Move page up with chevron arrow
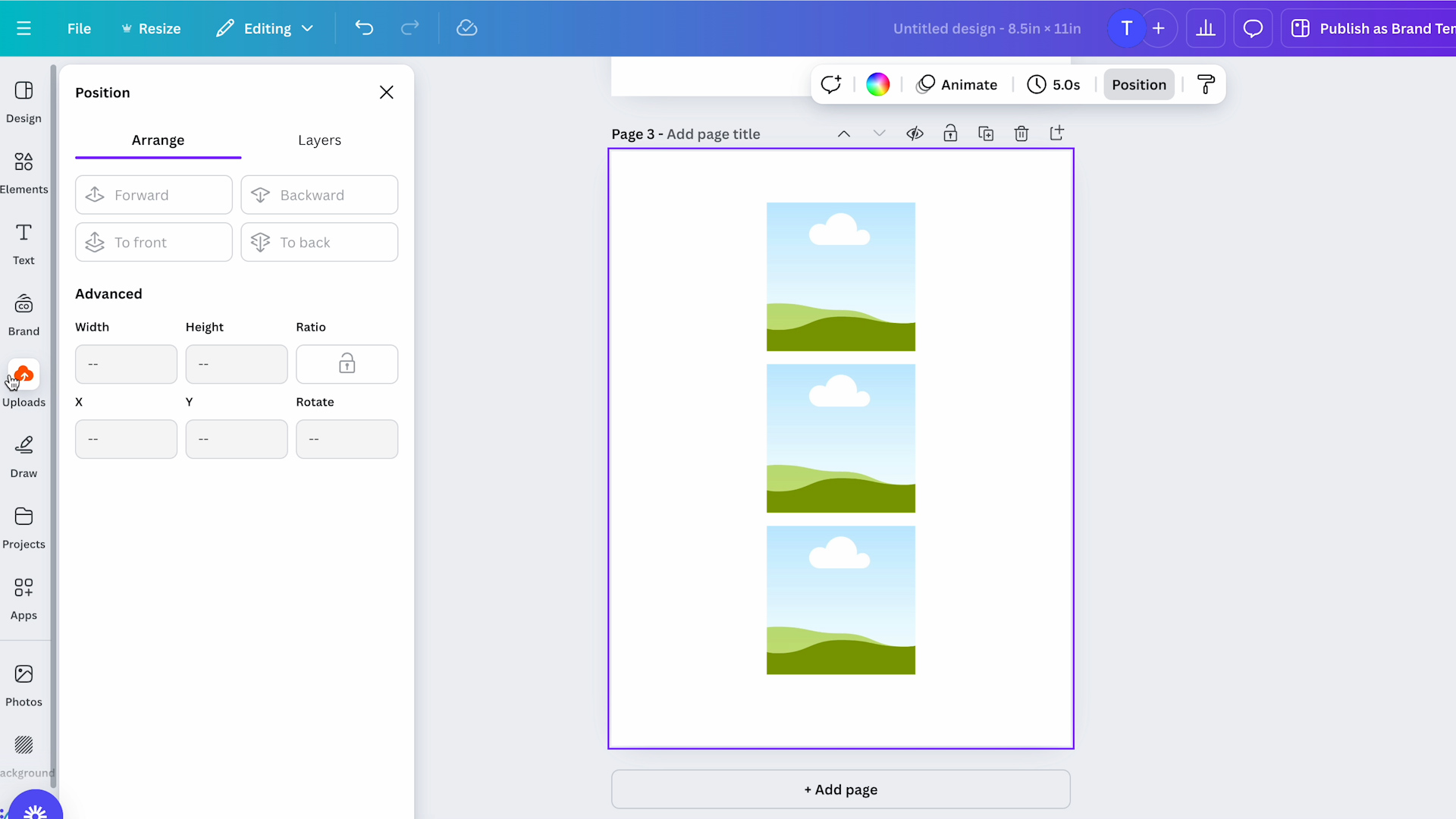Screen dimensions: 1456x819 click(x=844, y=133)
